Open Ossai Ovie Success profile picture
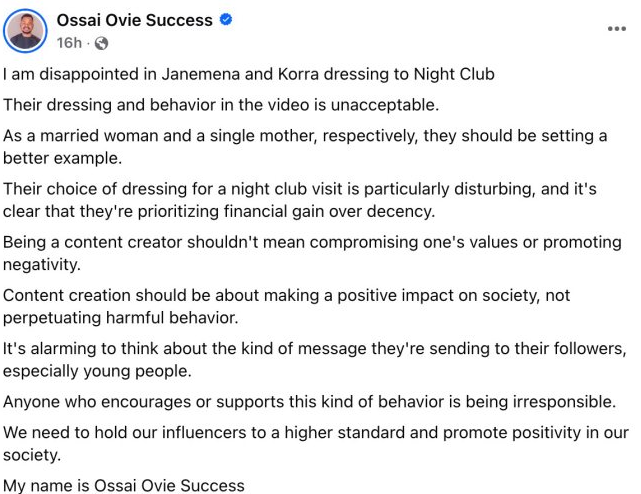Image resolution: width=641 pixels, height=494 pixels. [26, 31]
